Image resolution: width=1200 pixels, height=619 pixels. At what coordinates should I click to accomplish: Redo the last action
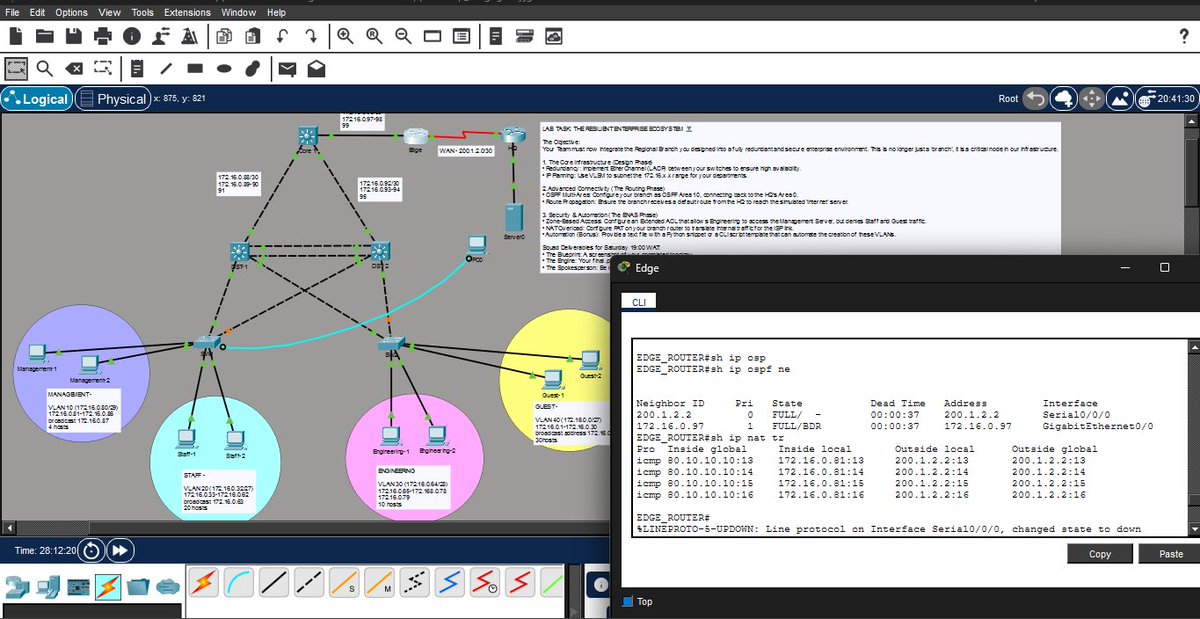(x=311, y=36)
